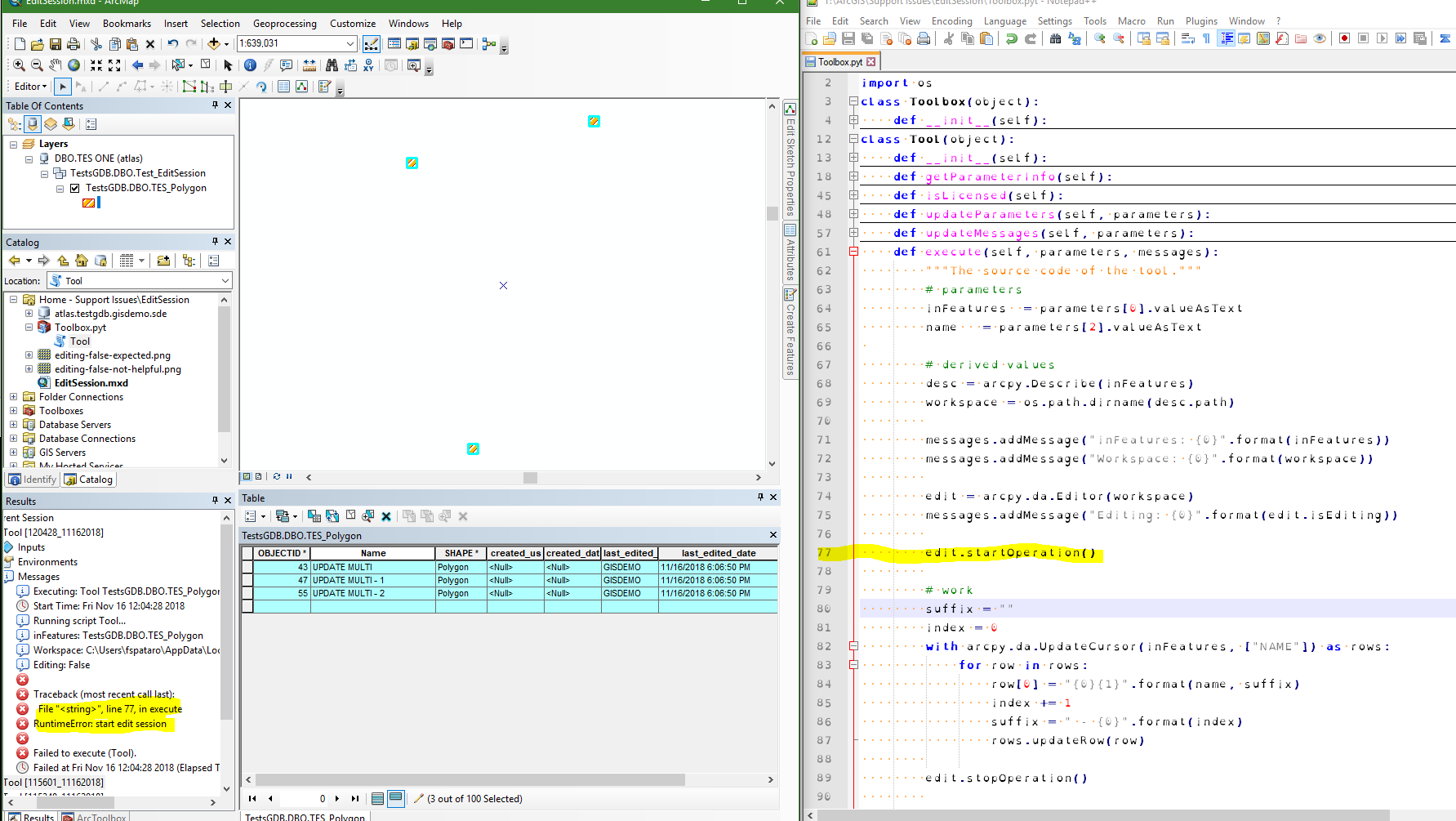Click the table record number field

coord(305,798)
